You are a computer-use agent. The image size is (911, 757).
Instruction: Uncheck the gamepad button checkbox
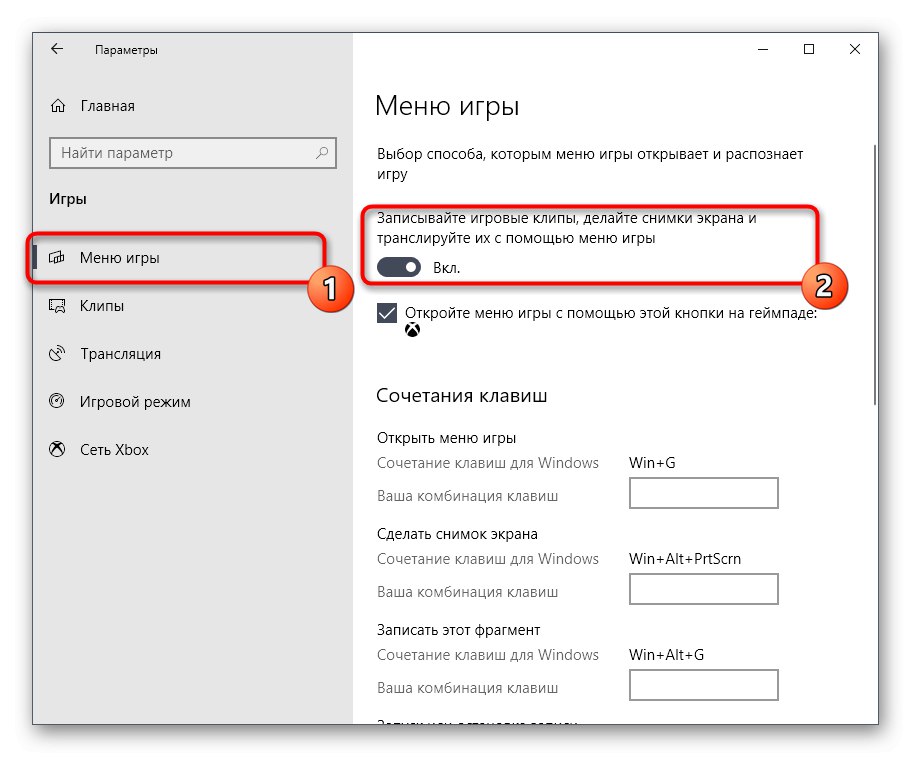click(x=387, y=313)
